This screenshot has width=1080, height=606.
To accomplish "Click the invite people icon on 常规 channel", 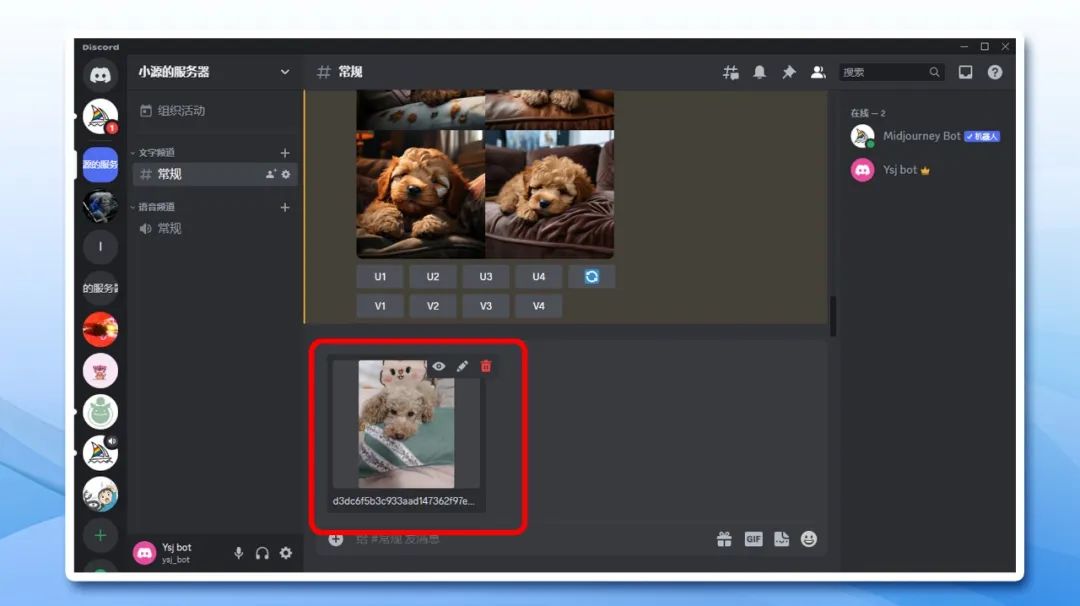I will click(271, 174).
